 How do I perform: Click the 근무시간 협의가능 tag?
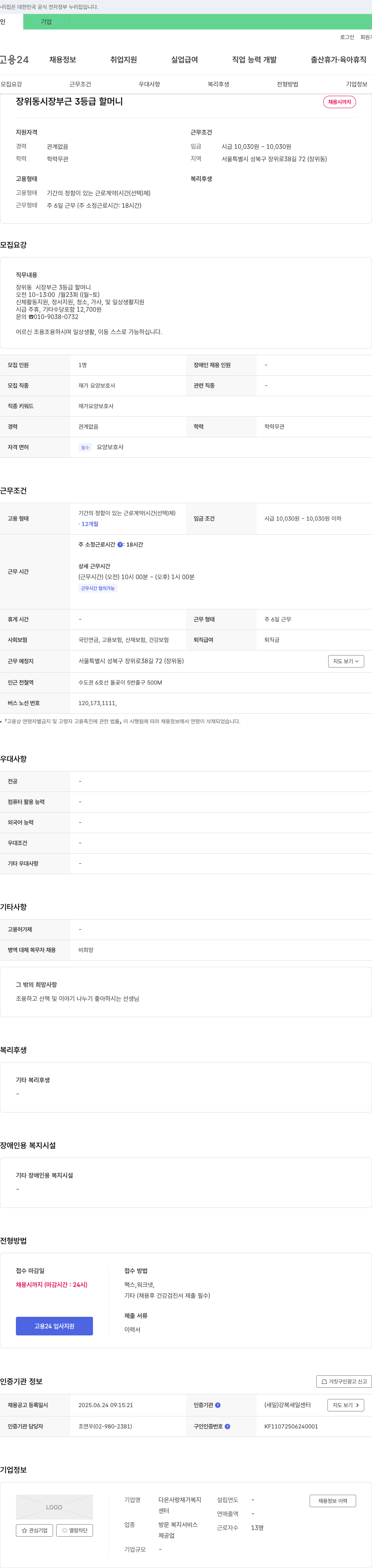(98, 588)
